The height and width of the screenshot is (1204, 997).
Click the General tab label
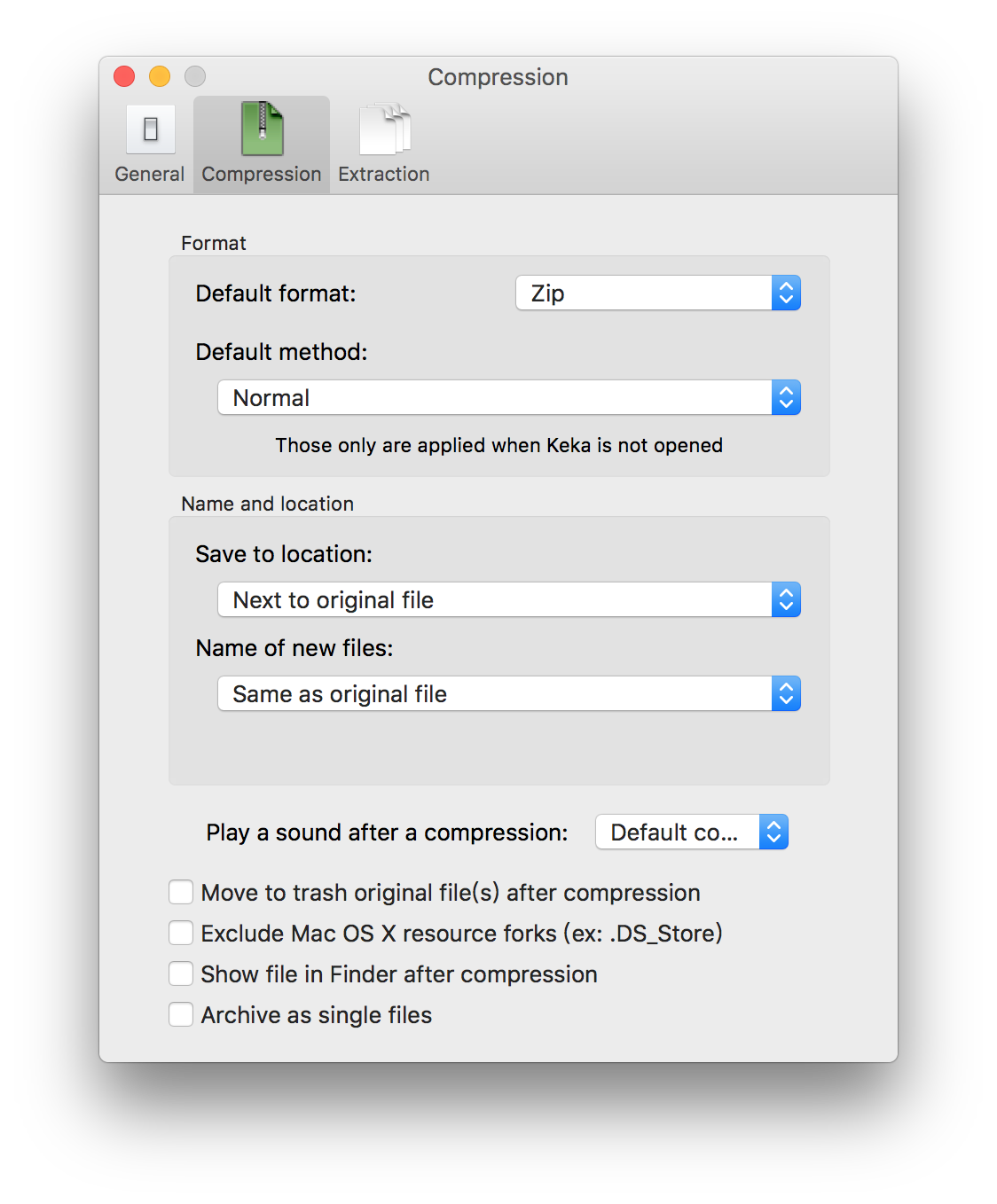click(150, 175)
